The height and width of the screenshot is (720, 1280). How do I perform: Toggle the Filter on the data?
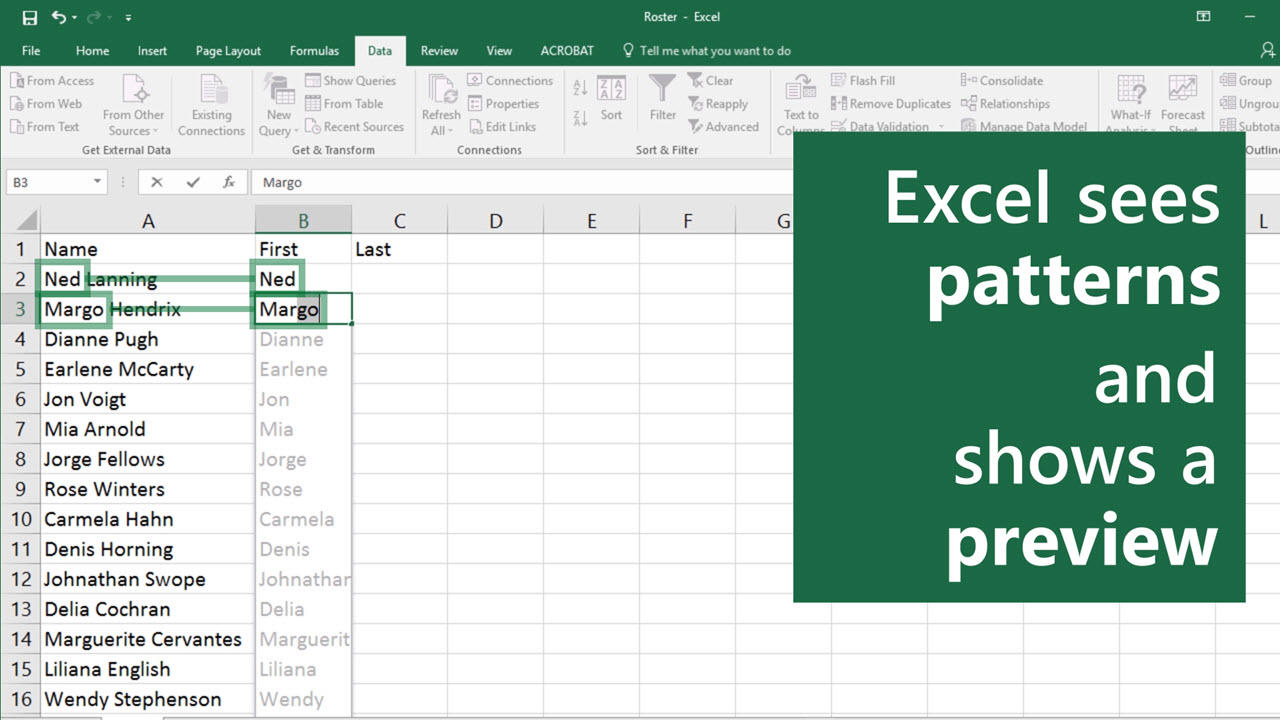tap(662, 100)
